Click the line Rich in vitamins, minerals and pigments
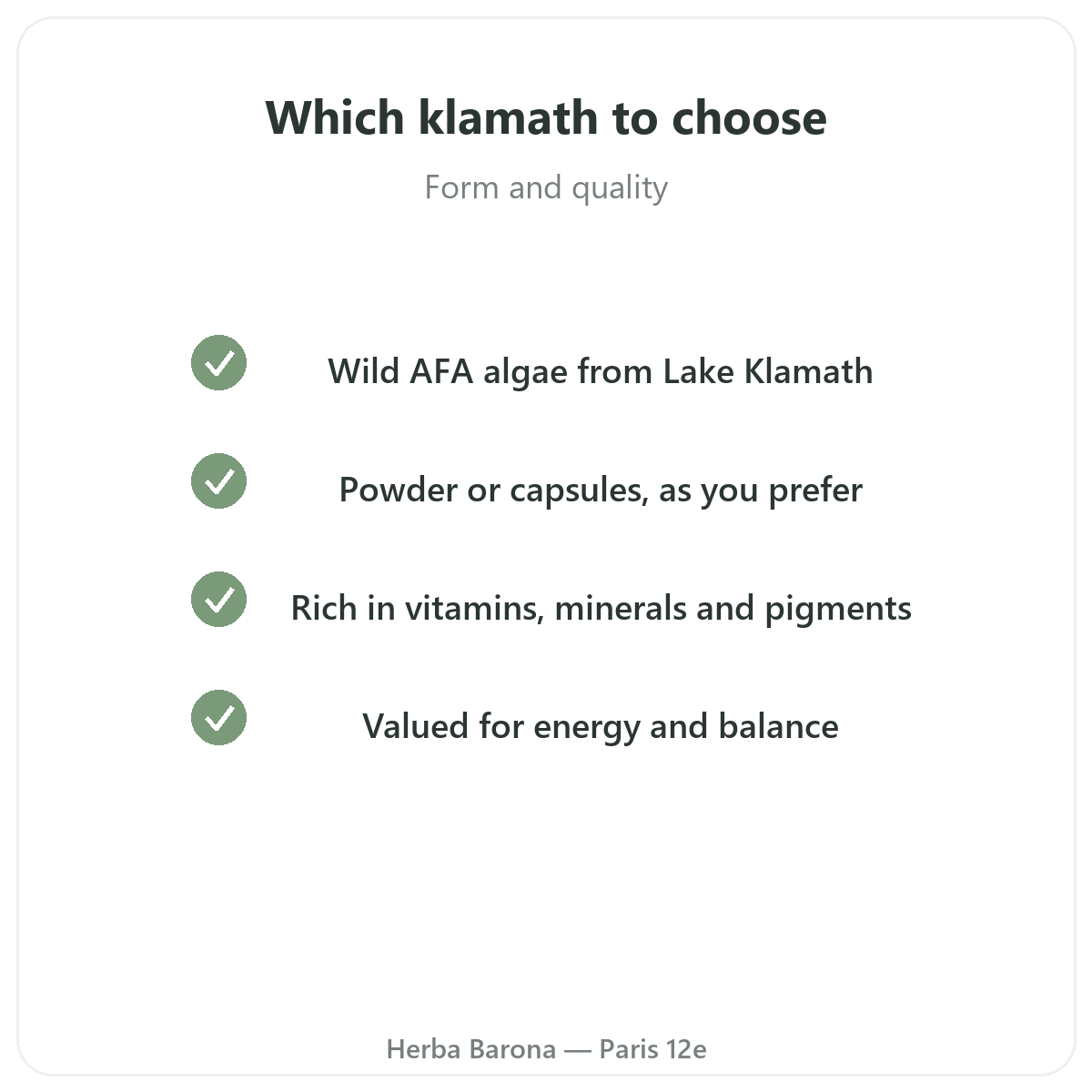This screenshot has height=1092, width=1092. click(x=601, y=608)
